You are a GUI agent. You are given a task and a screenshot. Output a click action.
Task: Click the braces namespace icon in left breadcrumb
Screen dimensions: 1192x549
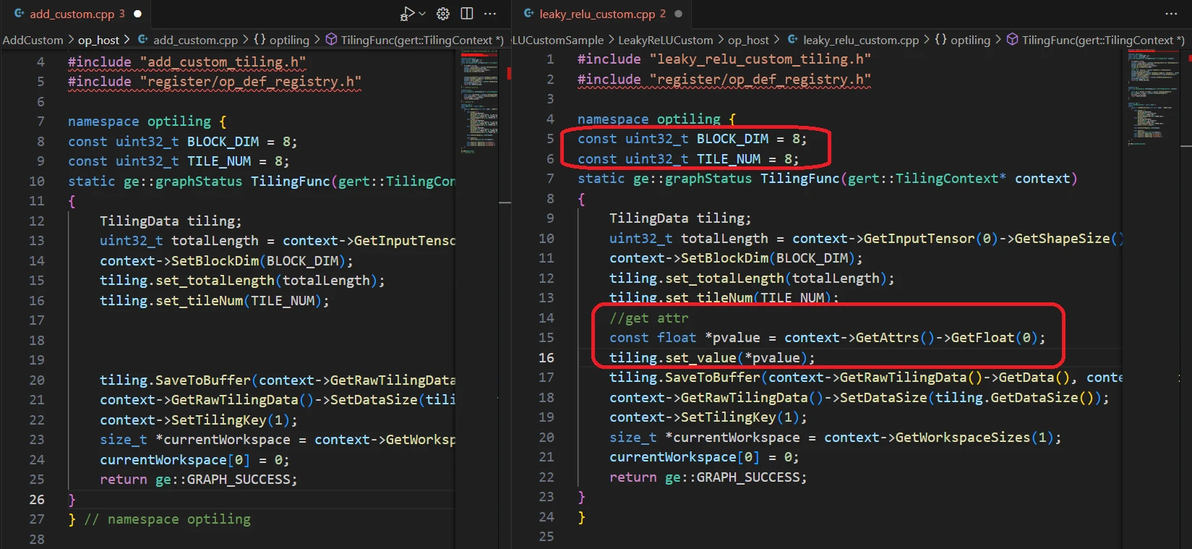[x=259, y=40]
